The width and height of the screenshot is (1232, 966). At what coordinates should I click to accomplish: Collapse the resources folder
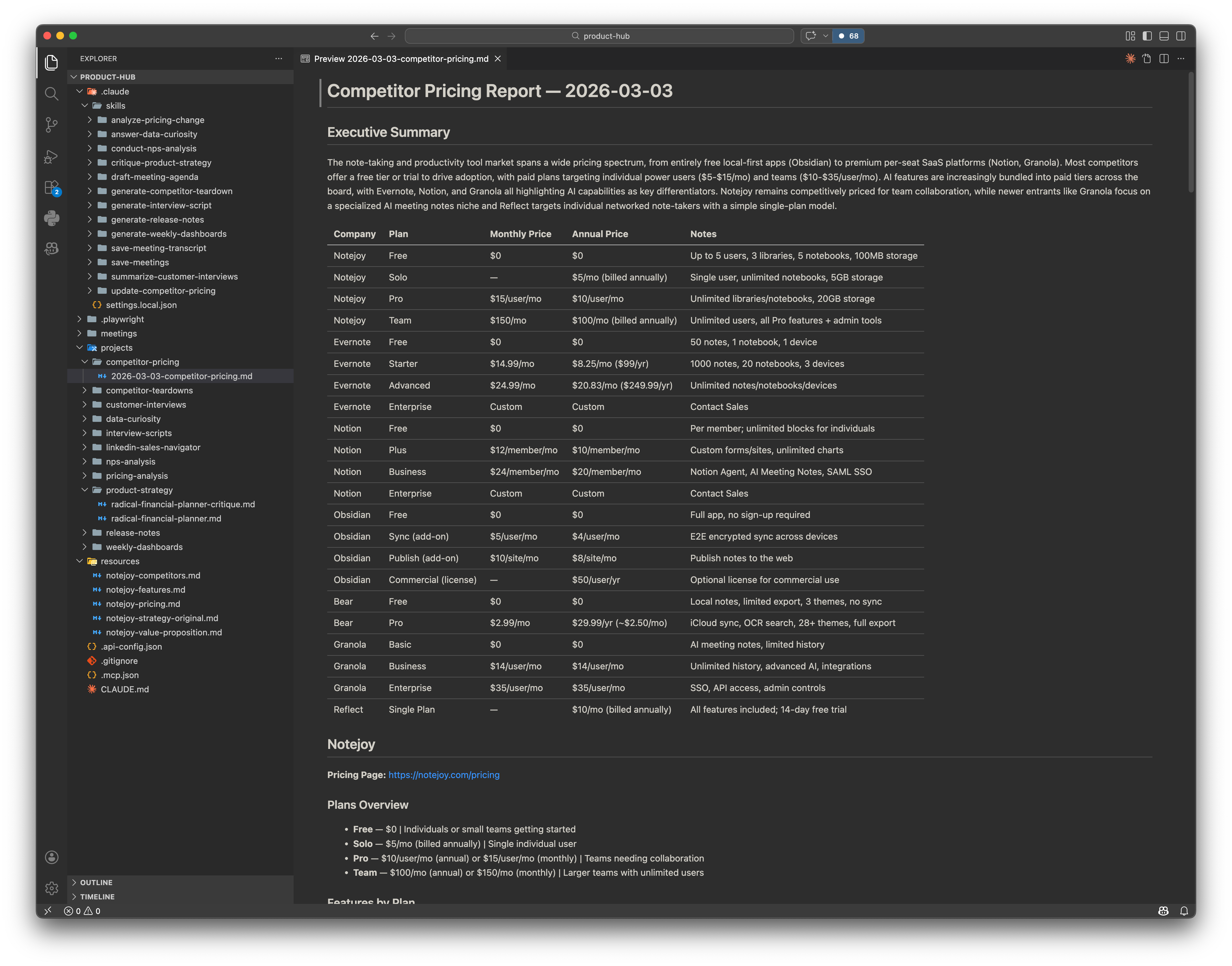coord(119,561)
